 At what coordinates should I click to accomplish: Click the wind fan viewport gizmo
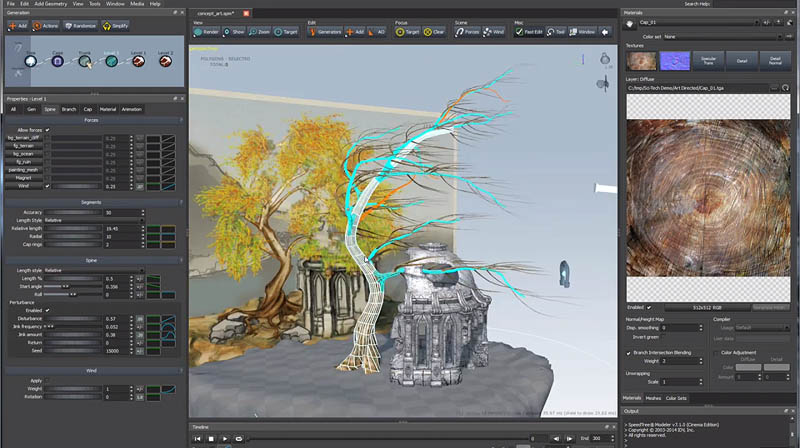(602, 83)
